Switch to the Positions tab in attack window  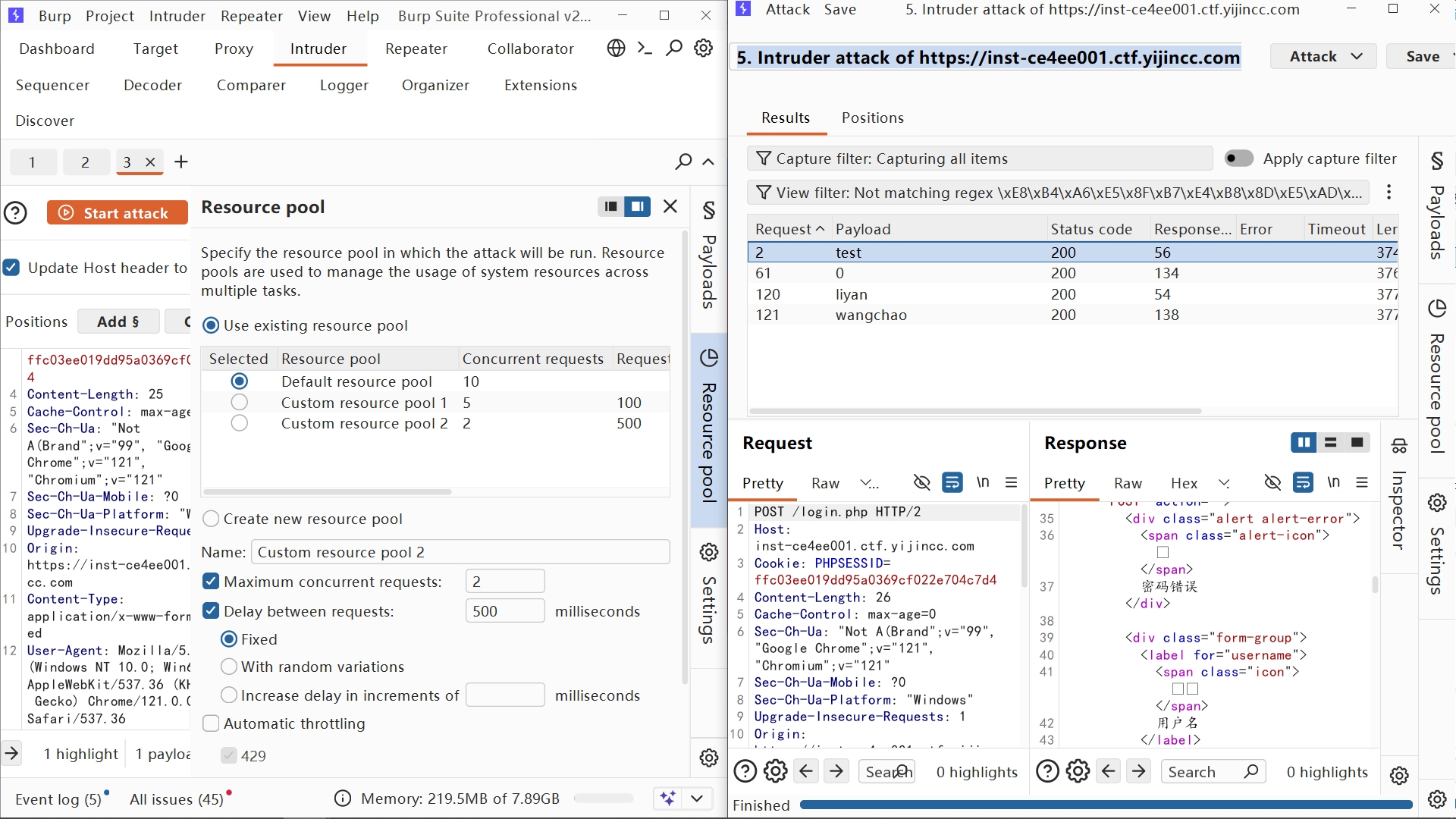(872, 118)
